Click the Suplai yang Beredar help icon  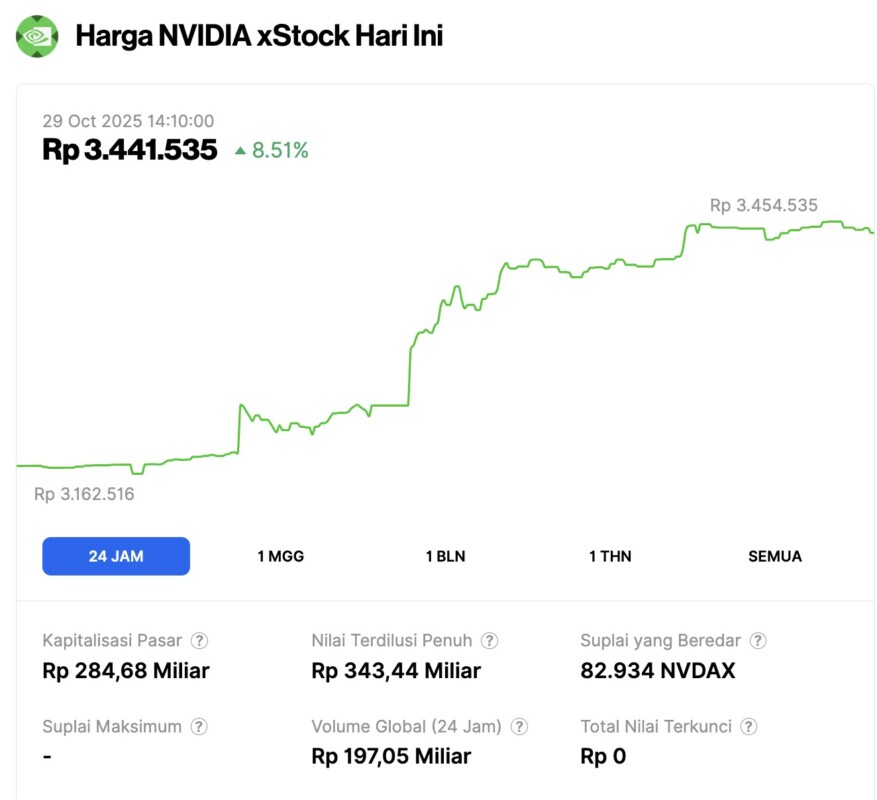tap(758, 641)
